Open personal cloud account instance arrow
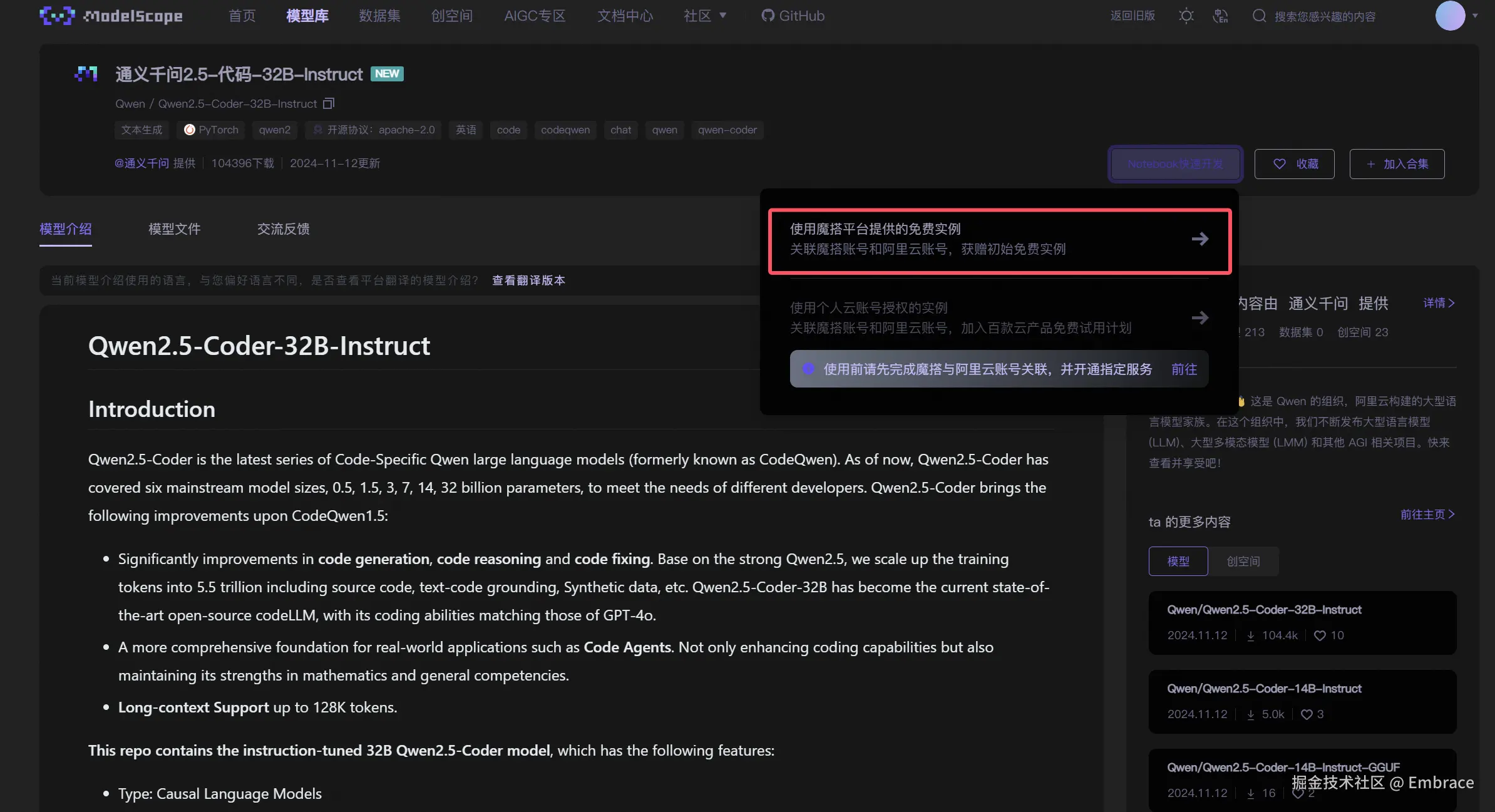This screenshot has width=1495, height=812. [1200, 318]
